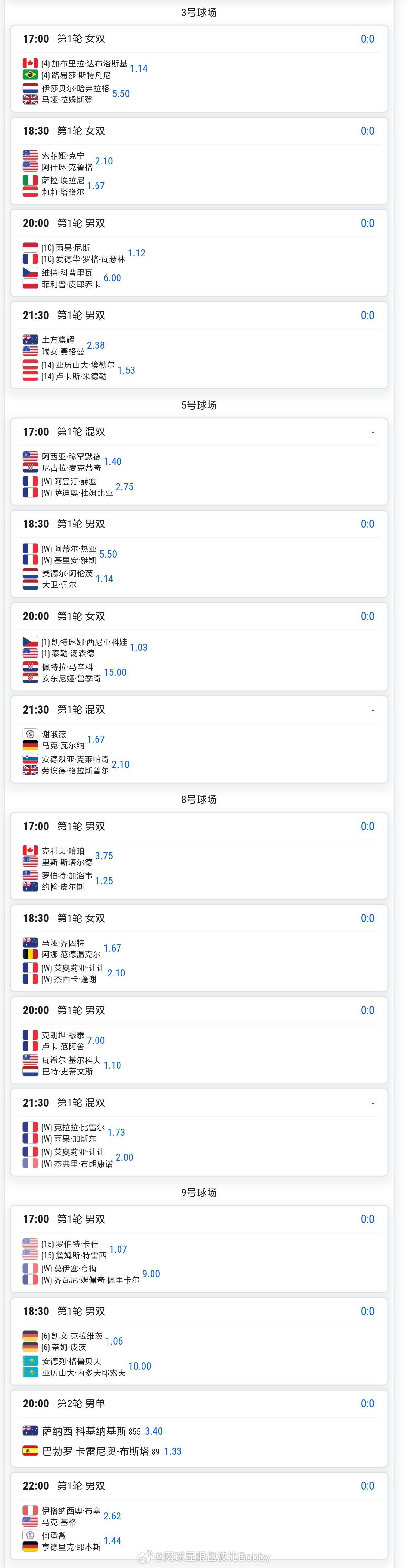The width and height of the screenshot is (408, 1568).
Task: Click Belgium flag beside 阿娜·范德温克尔
Action: pos(30,954)
